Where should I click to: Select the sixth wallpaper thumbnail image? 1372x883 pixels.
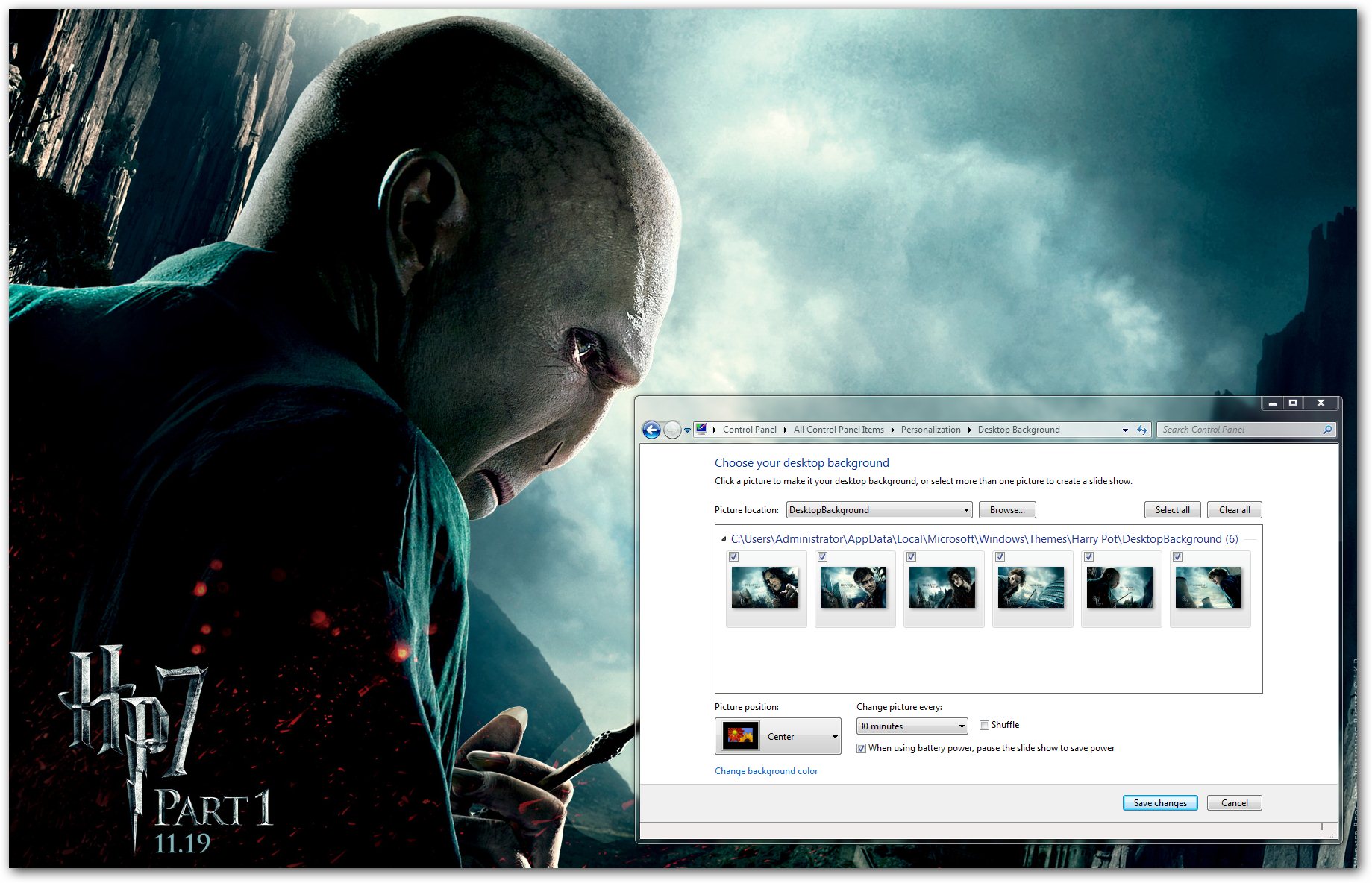tap(1209, 588)
